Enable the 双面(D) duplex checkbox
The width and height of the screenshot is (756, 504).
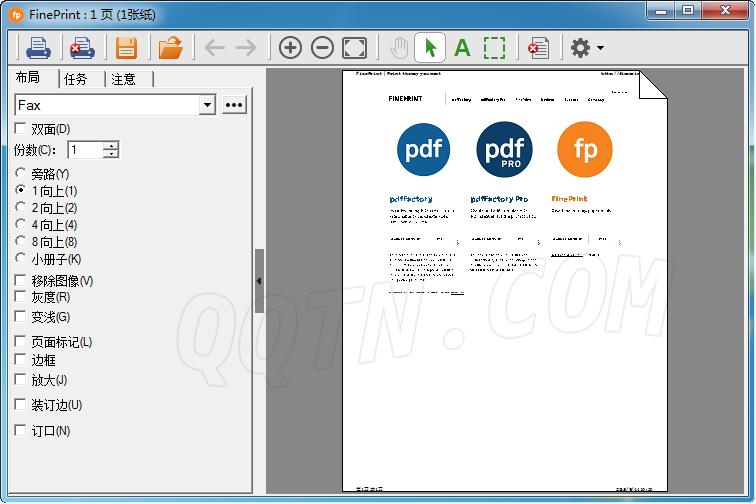tap(21, 129)
